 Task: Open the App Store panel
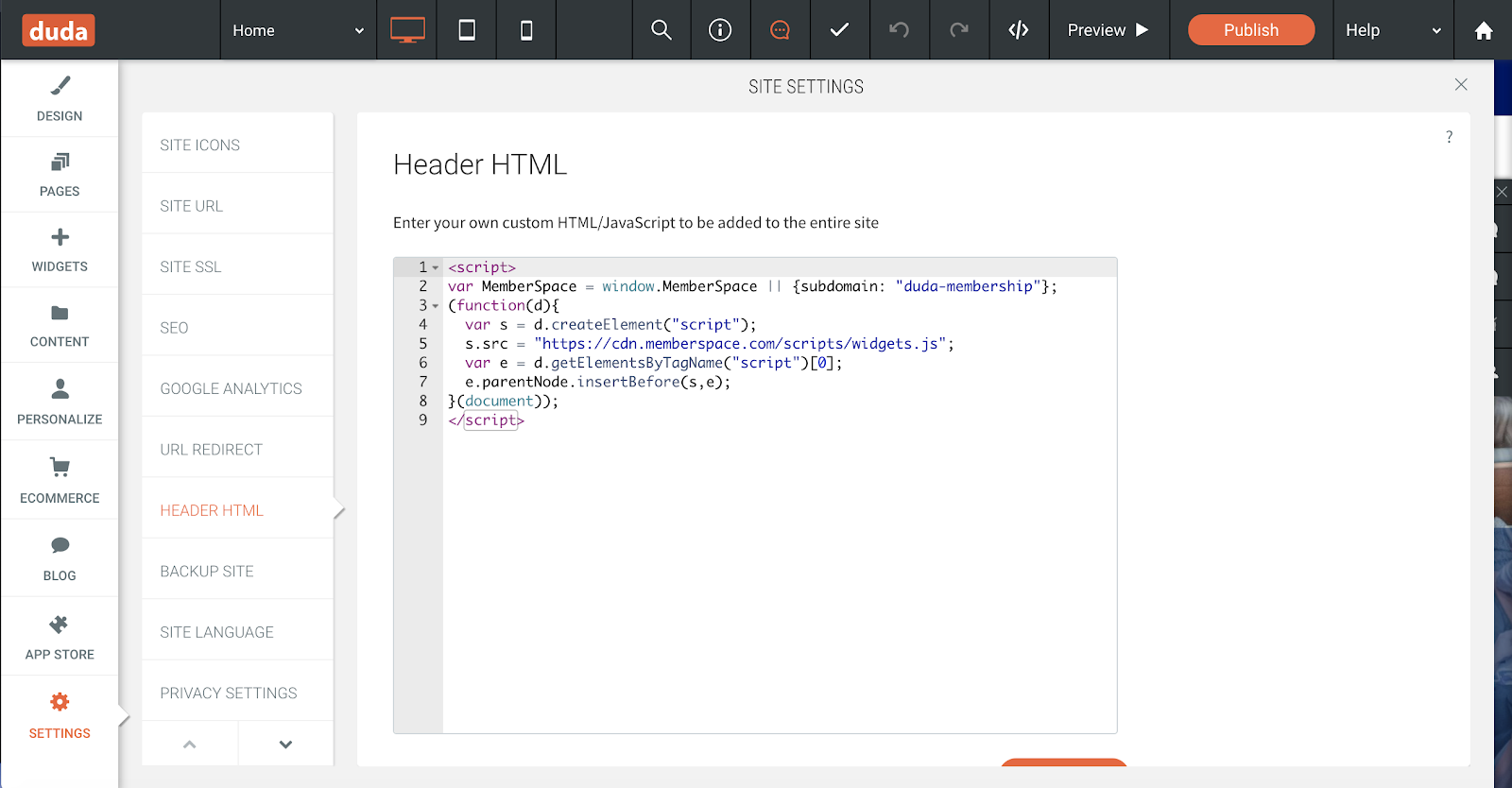tap(60, 637)
